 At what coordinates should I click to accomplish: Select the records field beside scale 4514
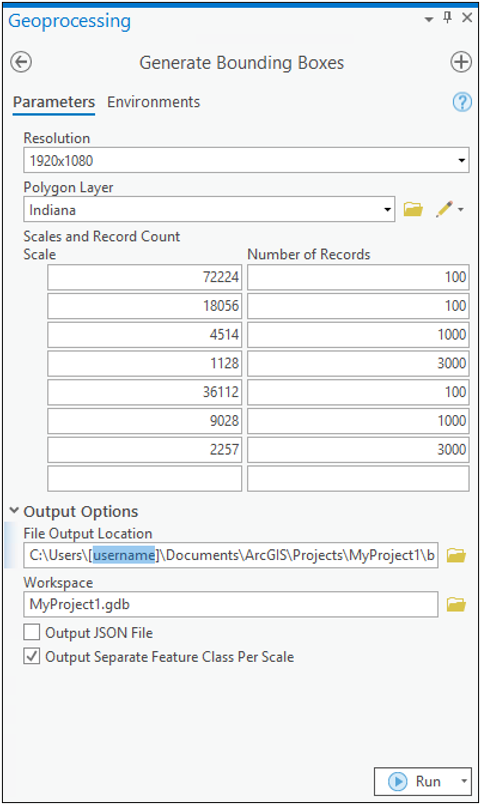pyautogui.click(x=358, y=335)
